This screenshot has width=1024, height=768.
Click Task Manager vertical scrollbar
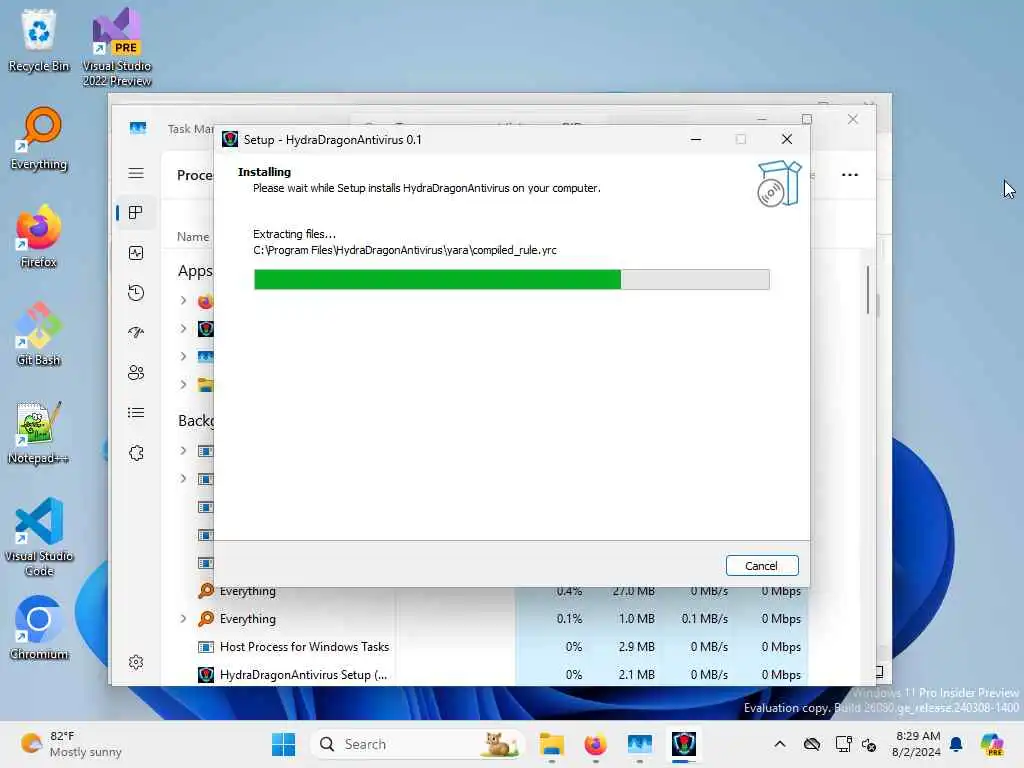868,290
